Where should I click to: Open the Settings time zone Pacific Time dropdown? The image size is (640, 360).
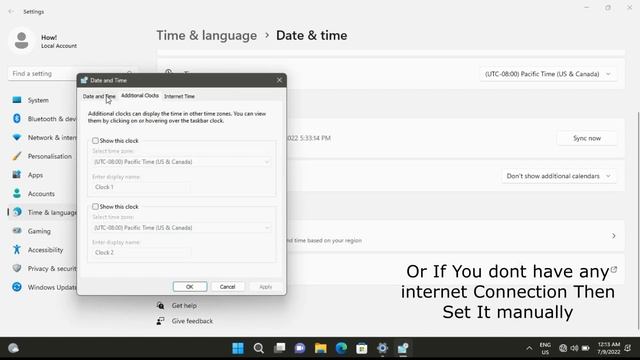coord(548,74)
